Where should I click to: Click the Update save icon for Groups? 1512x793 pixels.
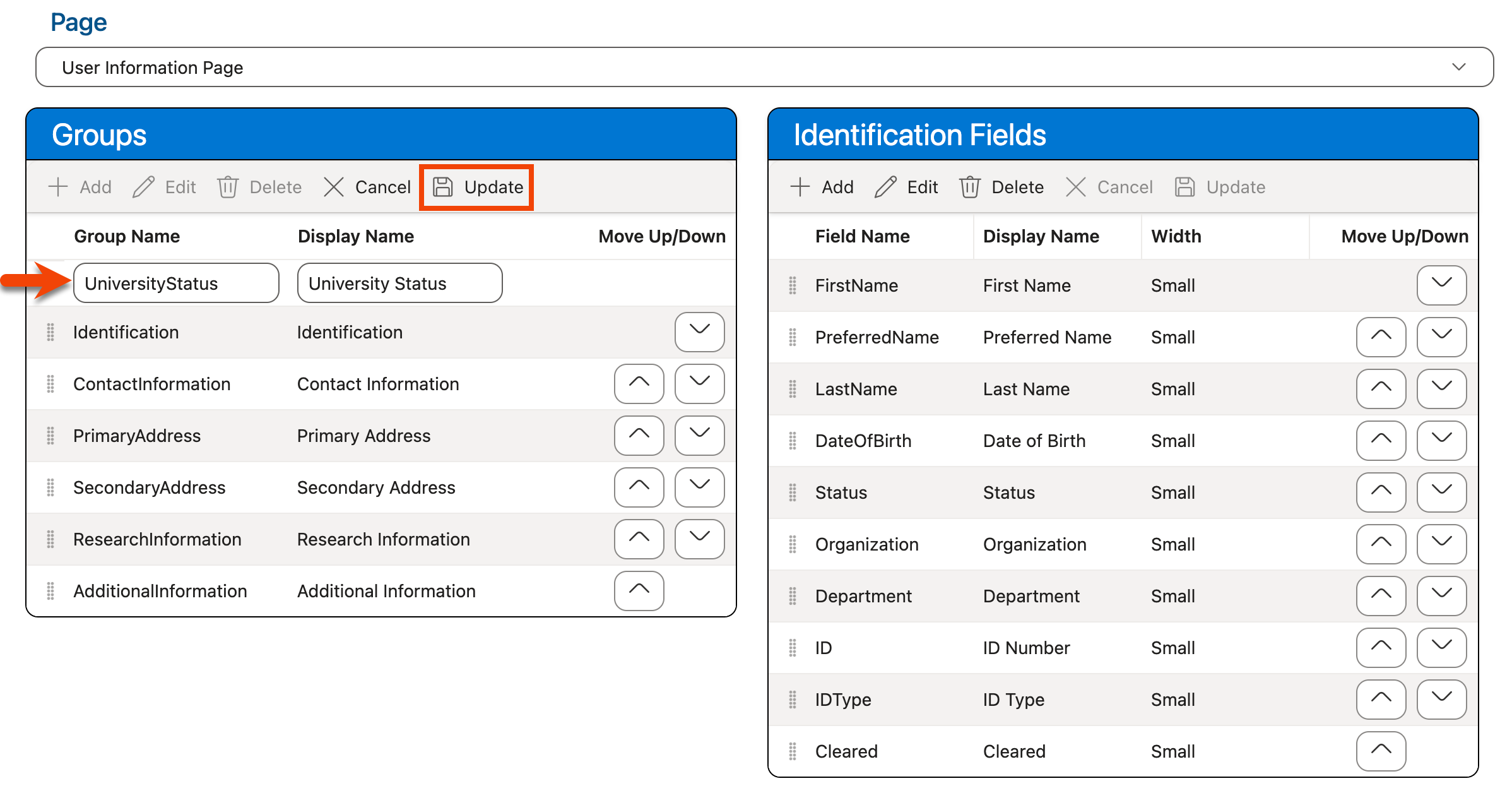pyautogui.click(x=444, y=186)
